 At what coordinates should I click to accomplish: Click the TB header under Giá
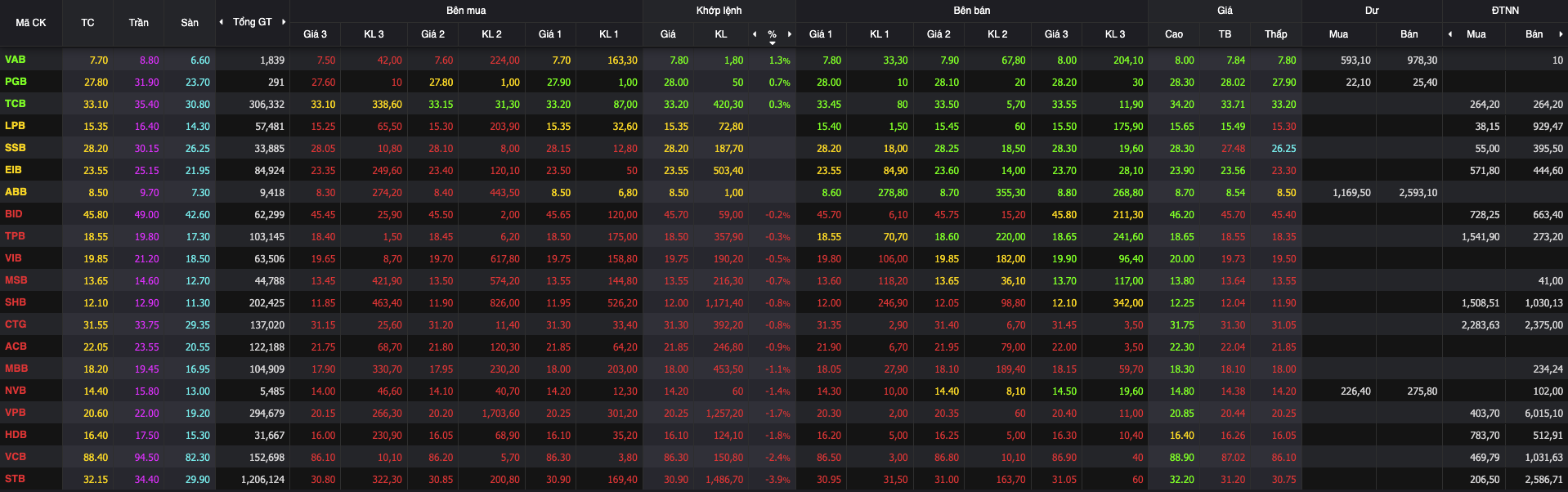point(1225,34)
